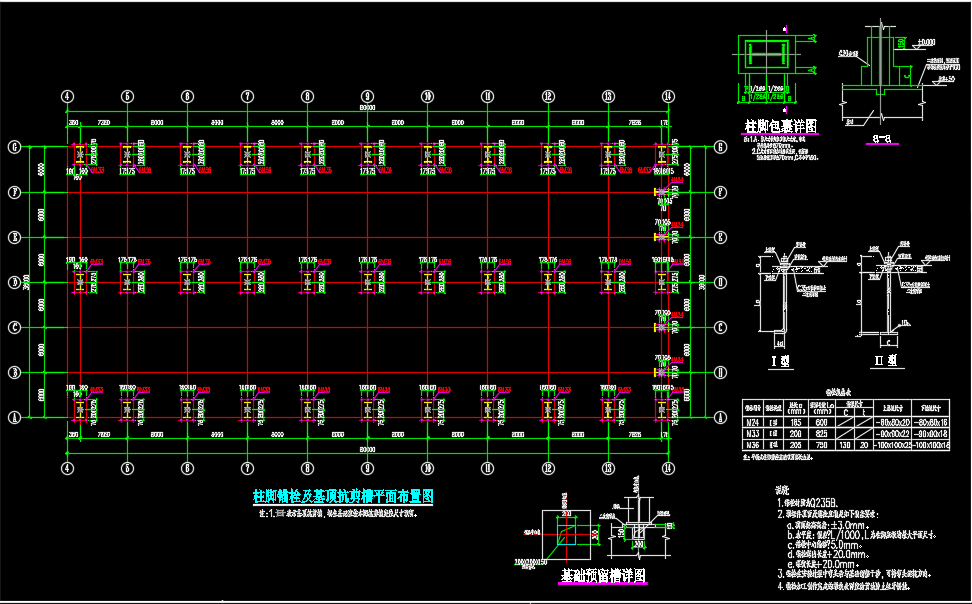Click axis bubble 12 in the top row
972x604 pixels.
click(x=547, y=96)
